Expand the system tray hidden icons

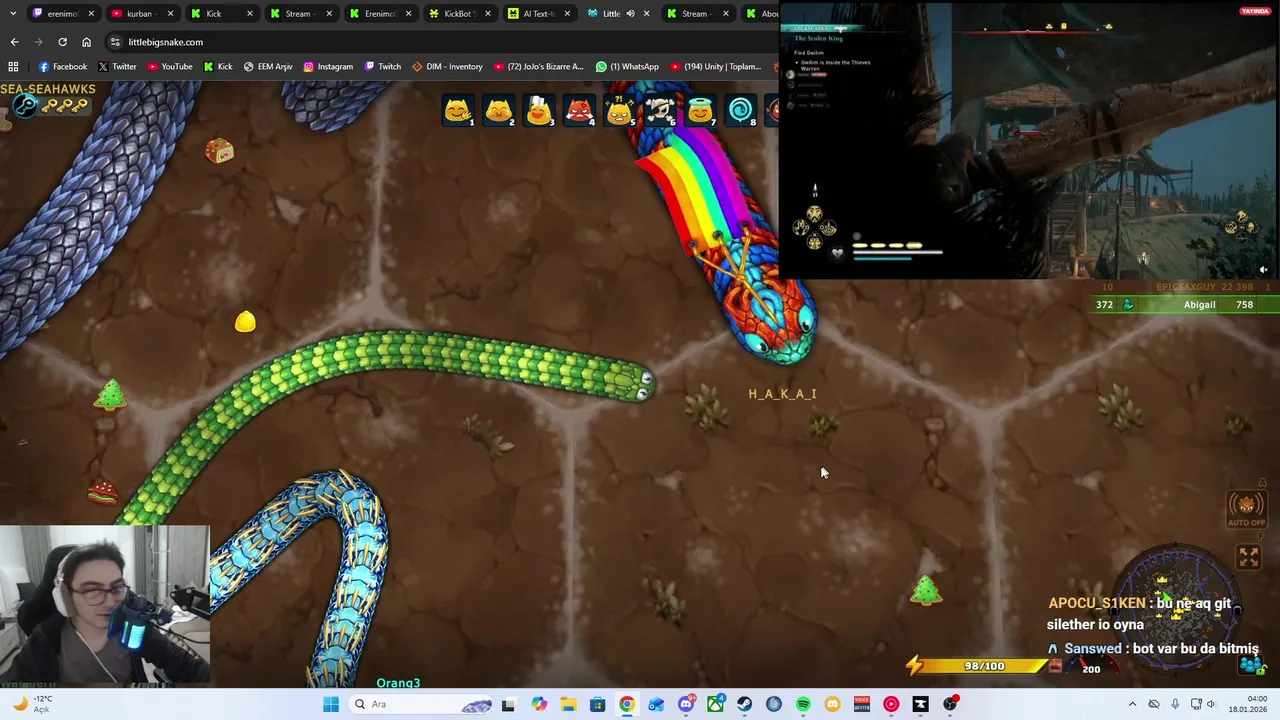(x=1132, y=704)
